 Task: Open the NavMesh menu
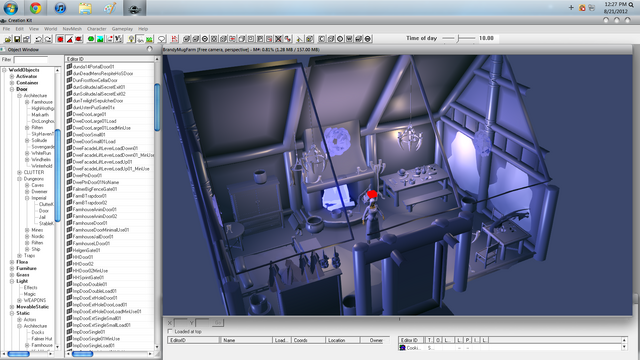click(72, 29)
